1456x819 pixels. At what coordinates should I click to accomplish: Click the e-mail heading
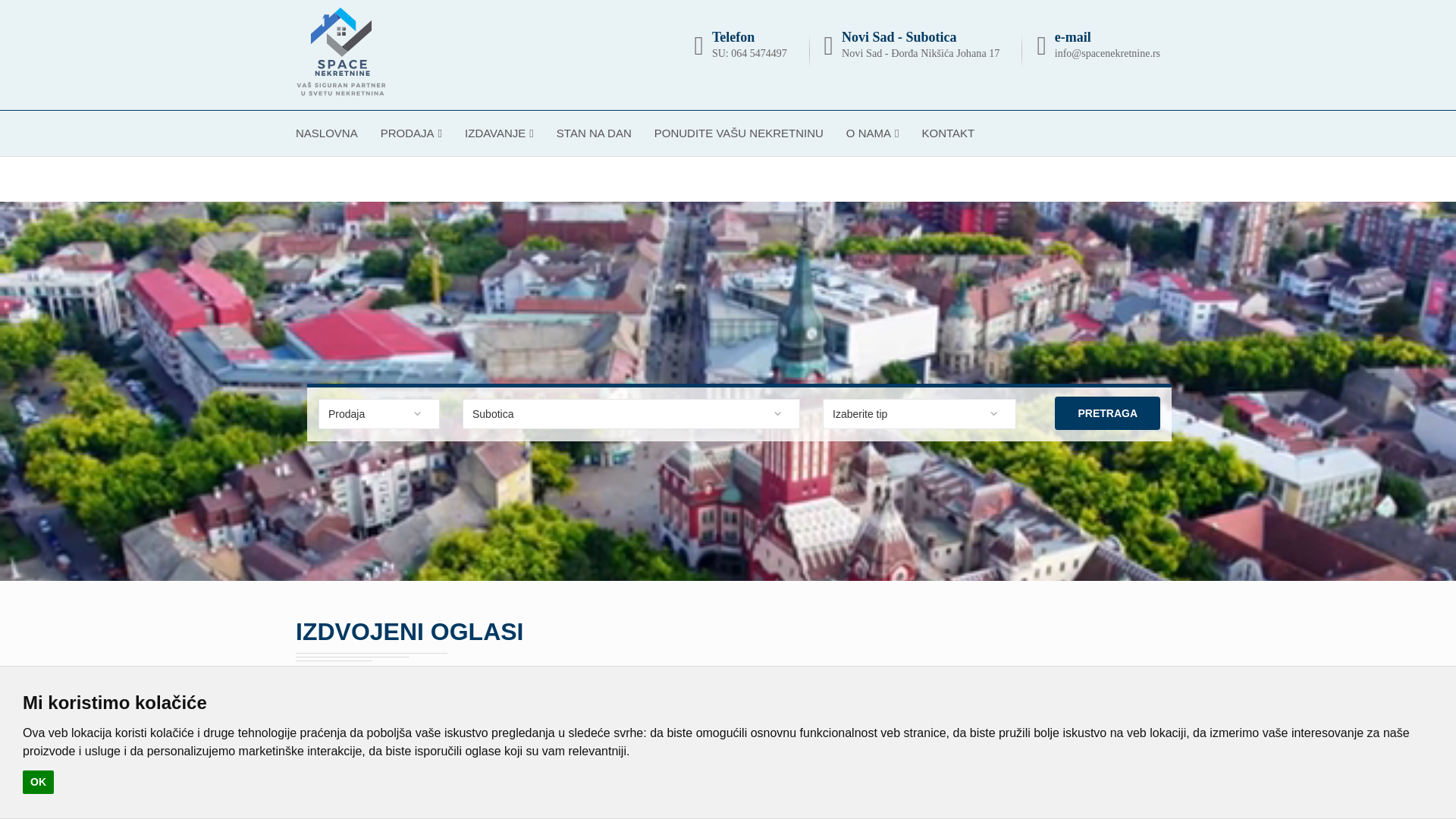(1072, 37)
